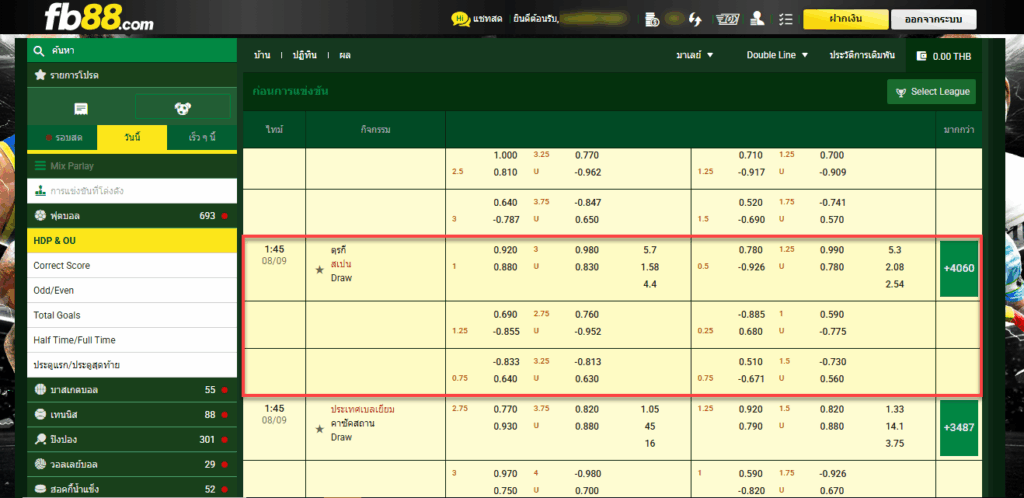Image resolution: width=1024 pixels, height=498 pixels.
Task: Open the Double Line view dropdown
Action: (x=778, y=55)
